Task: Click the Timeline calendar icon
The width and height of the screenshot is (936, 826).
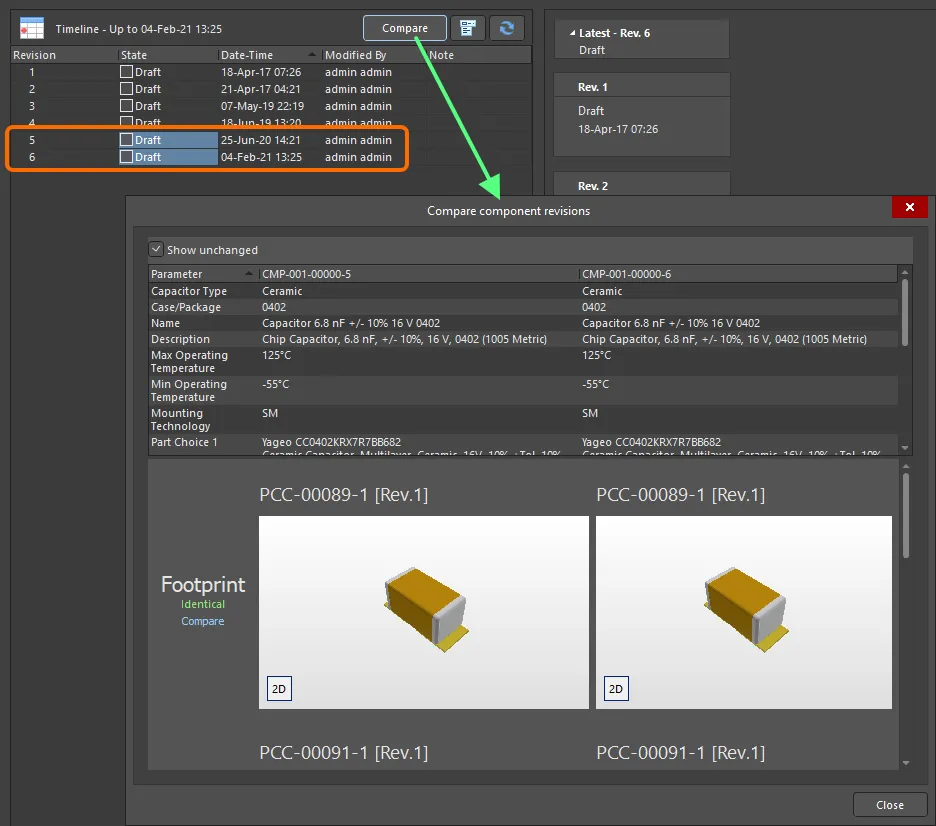Action: pos(30,28)
